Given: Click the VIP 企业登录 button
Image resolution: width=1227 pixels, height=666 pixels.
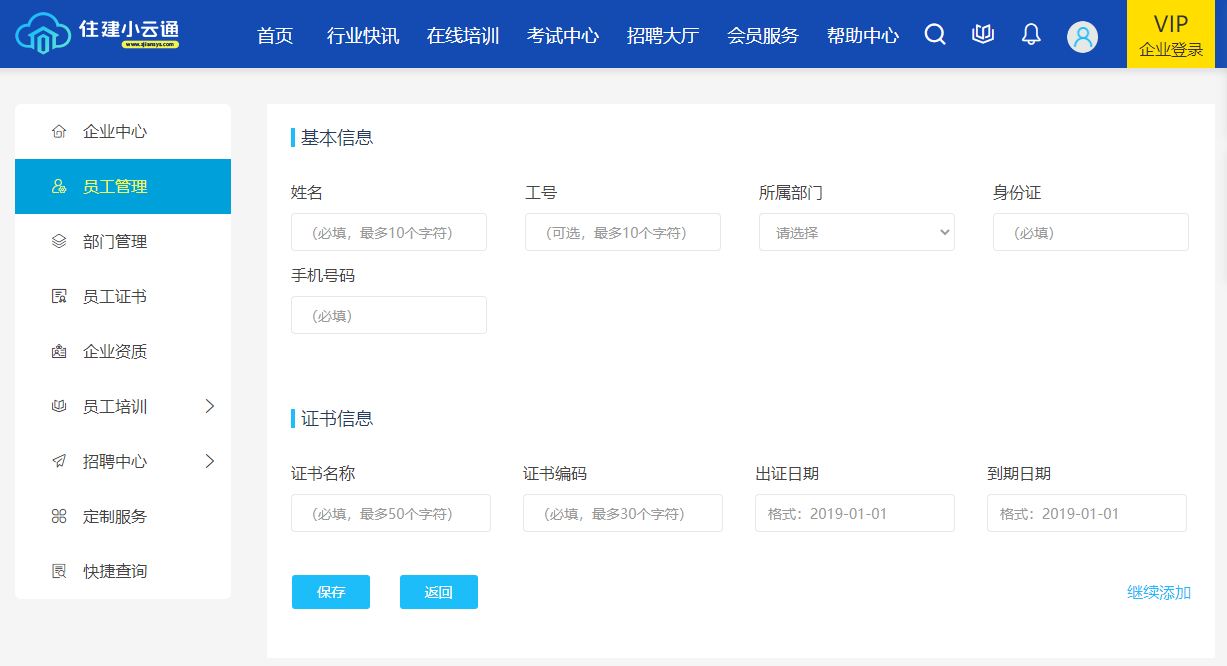Looking at the screenshot, I should (1170, 35).
